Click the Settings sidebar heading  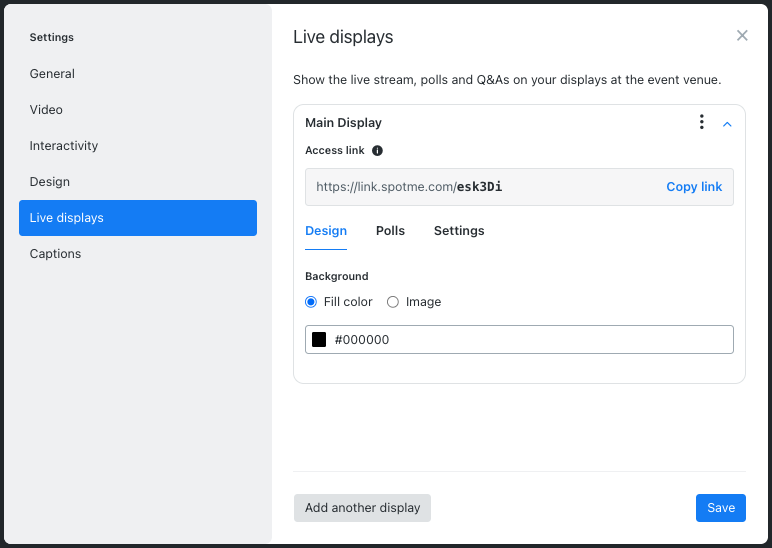[52, 37]
